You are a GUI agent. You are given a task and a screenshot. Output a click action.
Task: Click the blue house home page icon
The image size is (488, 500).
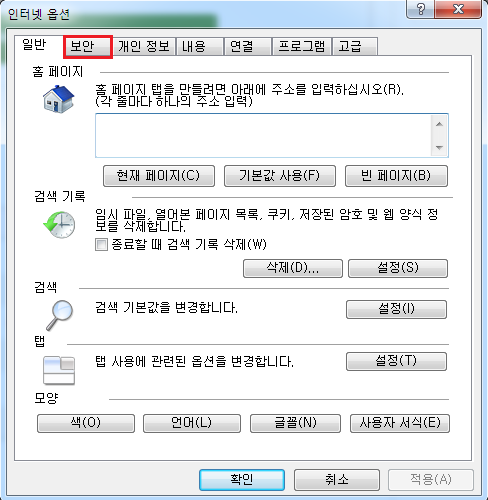59,99
